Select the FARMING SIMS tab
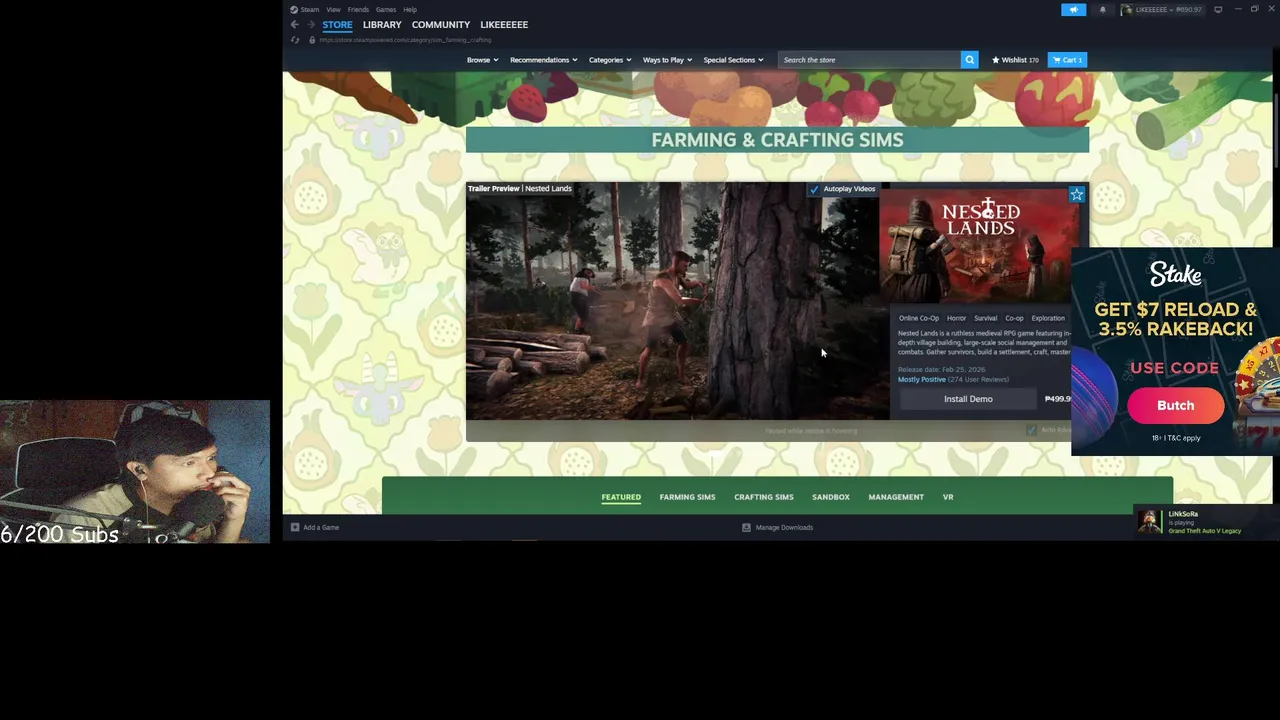 [x=687, y=497]
